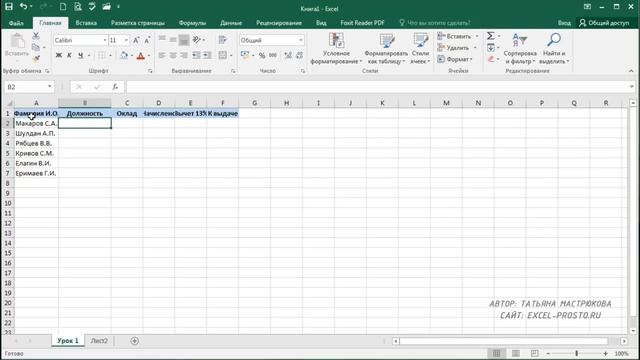Click the formula bar input

[378, 87]
